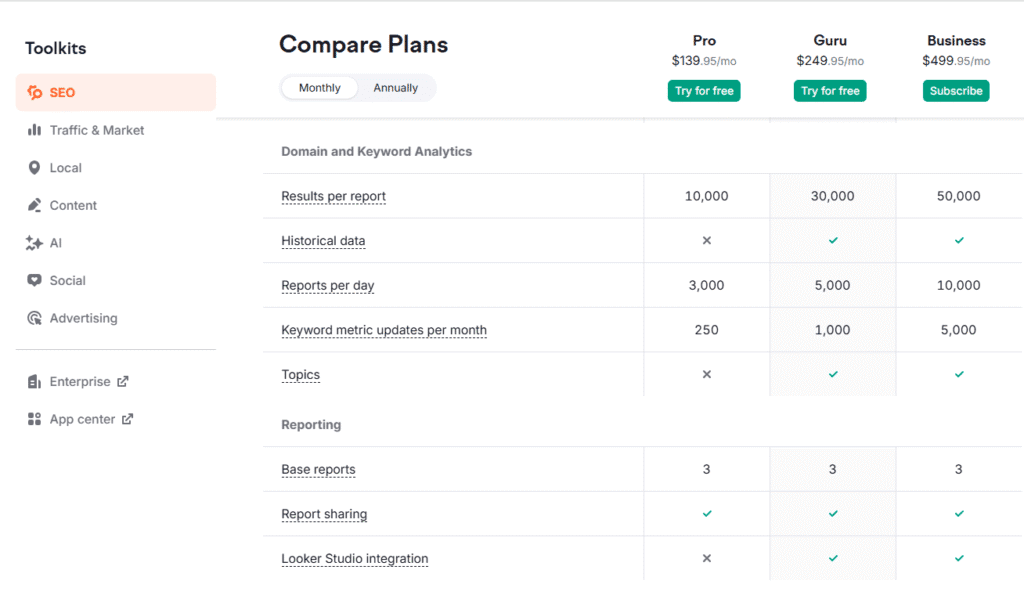Viewport: 1024px width, 595px height.
Task: Click the Historical data feature label
Action: 323,241
